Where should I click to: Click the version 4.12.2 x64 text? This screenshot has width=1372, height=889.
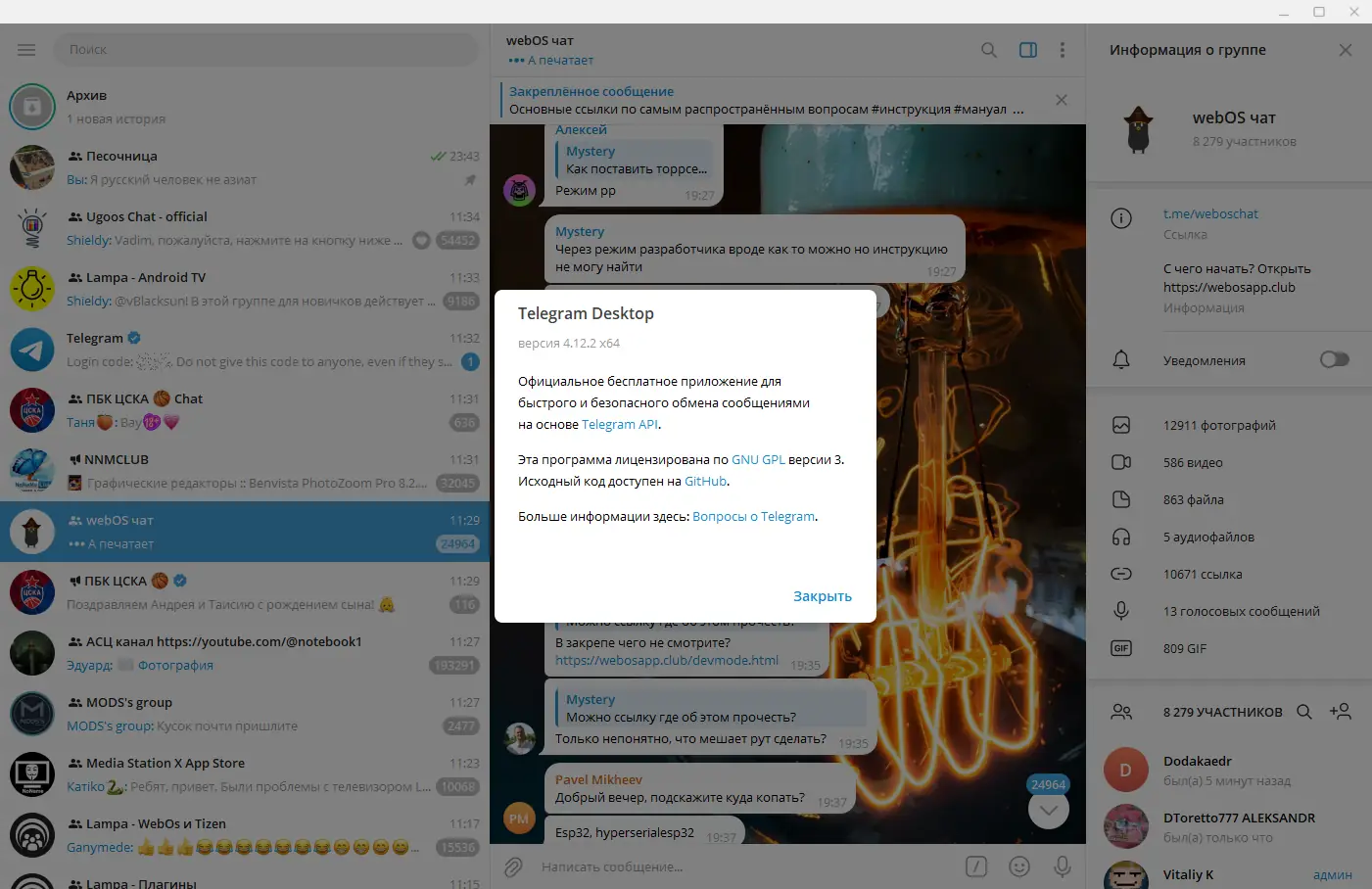tap(569, 343)
